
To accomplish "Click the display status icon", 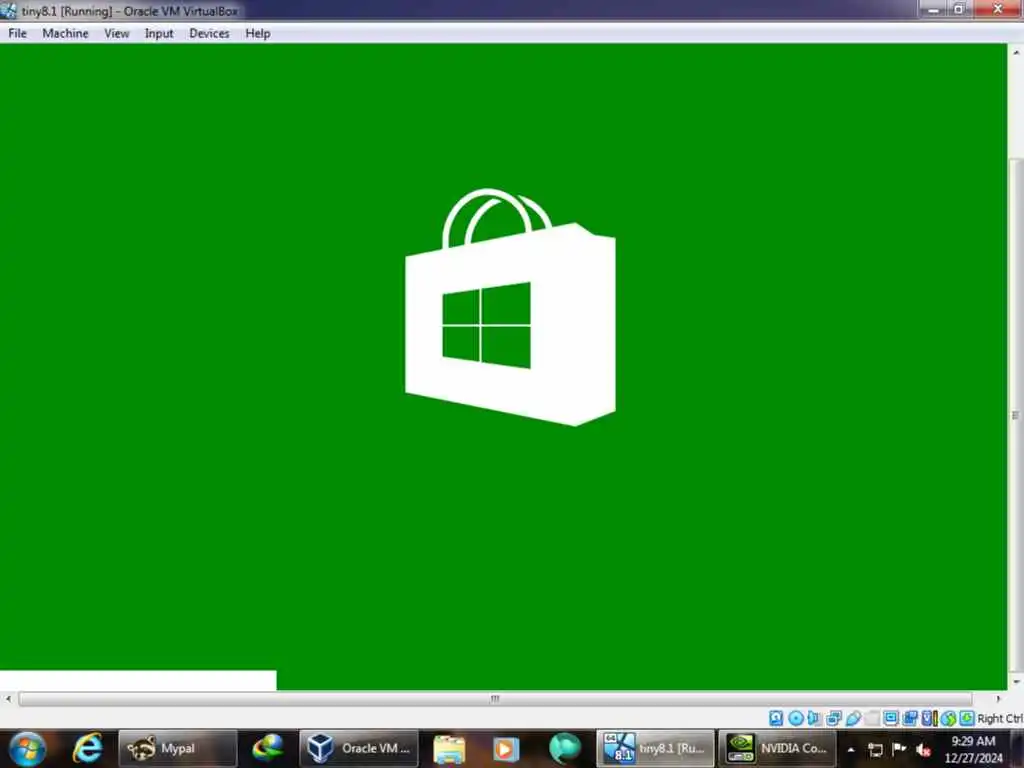I will point(891,718).
